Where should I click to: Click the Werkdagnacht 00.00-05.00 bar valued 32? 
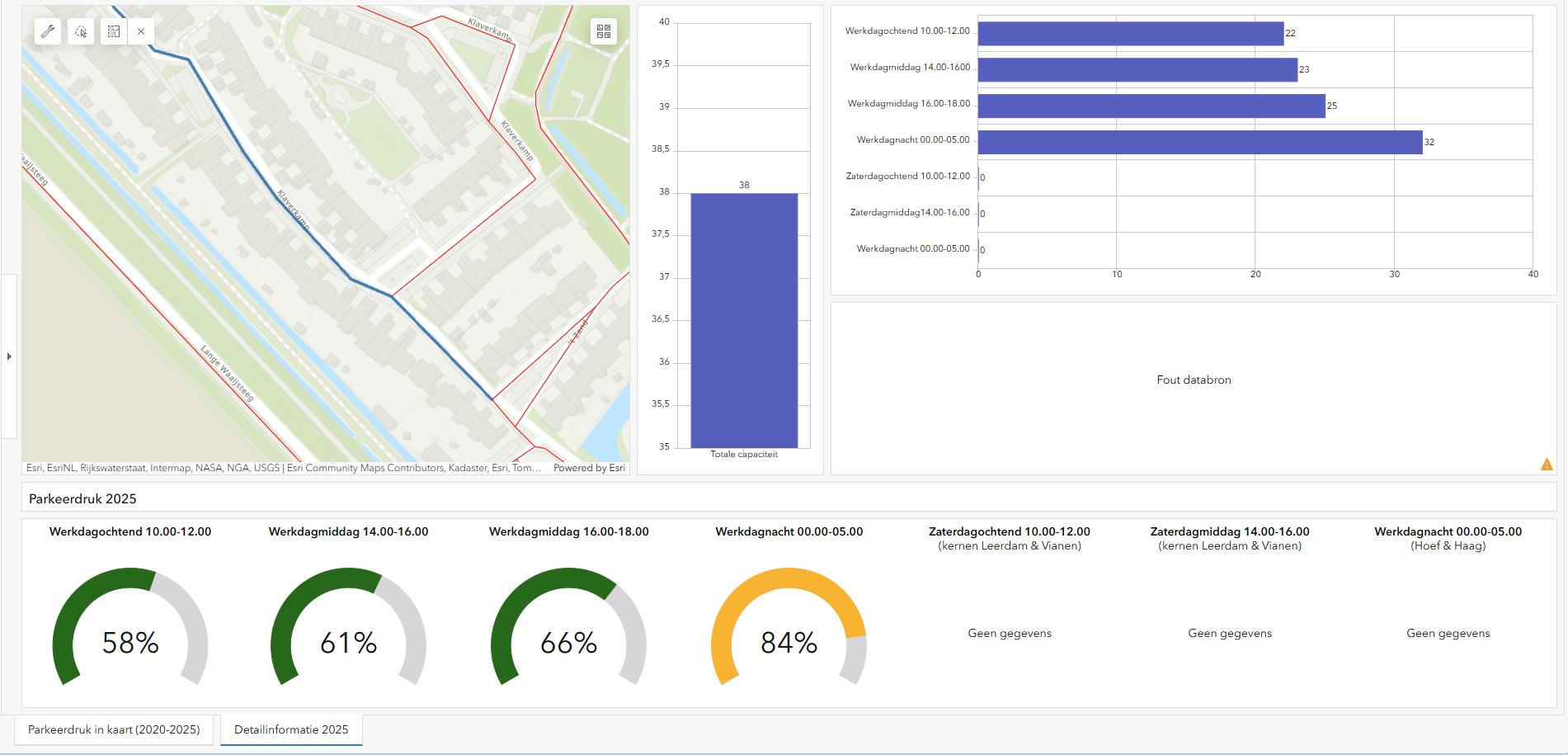coord(1199,142)
